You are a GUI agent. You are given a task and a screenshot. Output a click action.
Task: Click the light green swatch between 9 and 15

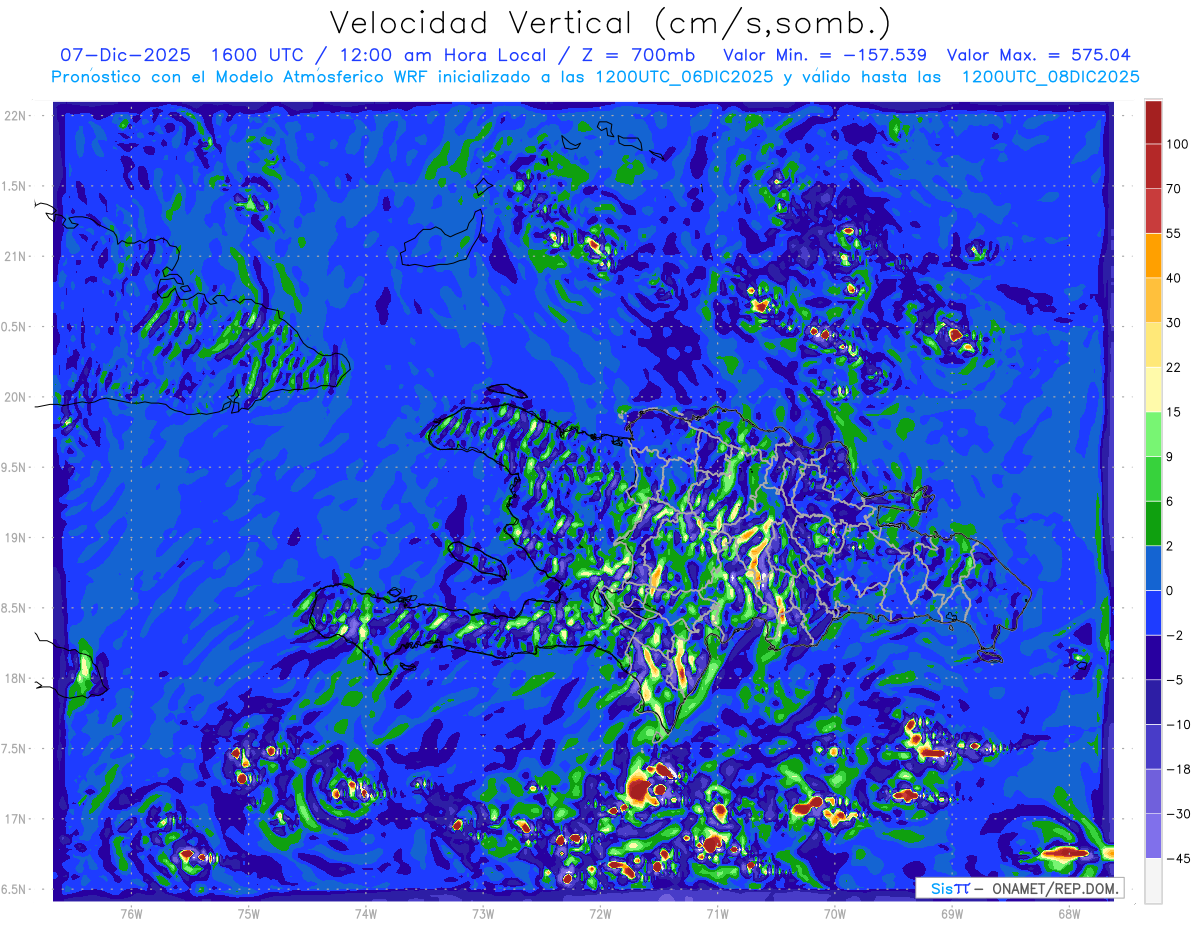[x=1153, y=434]
